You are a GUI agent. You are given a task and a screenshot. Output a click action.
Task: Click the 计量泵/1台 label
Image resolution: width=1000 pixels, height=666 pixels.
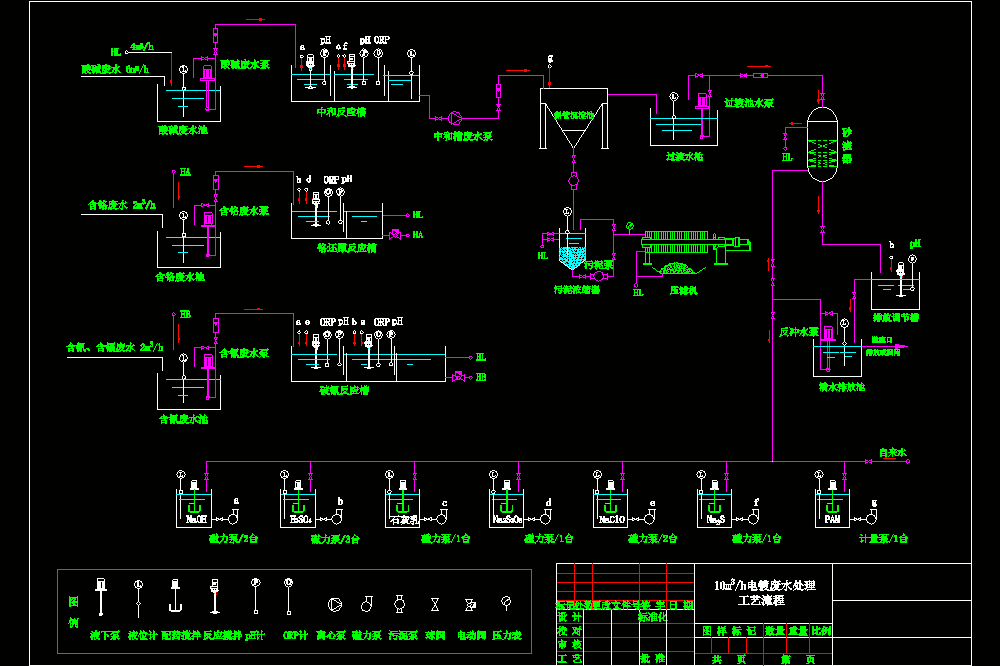pyautogui.click(x=883, y=539)
